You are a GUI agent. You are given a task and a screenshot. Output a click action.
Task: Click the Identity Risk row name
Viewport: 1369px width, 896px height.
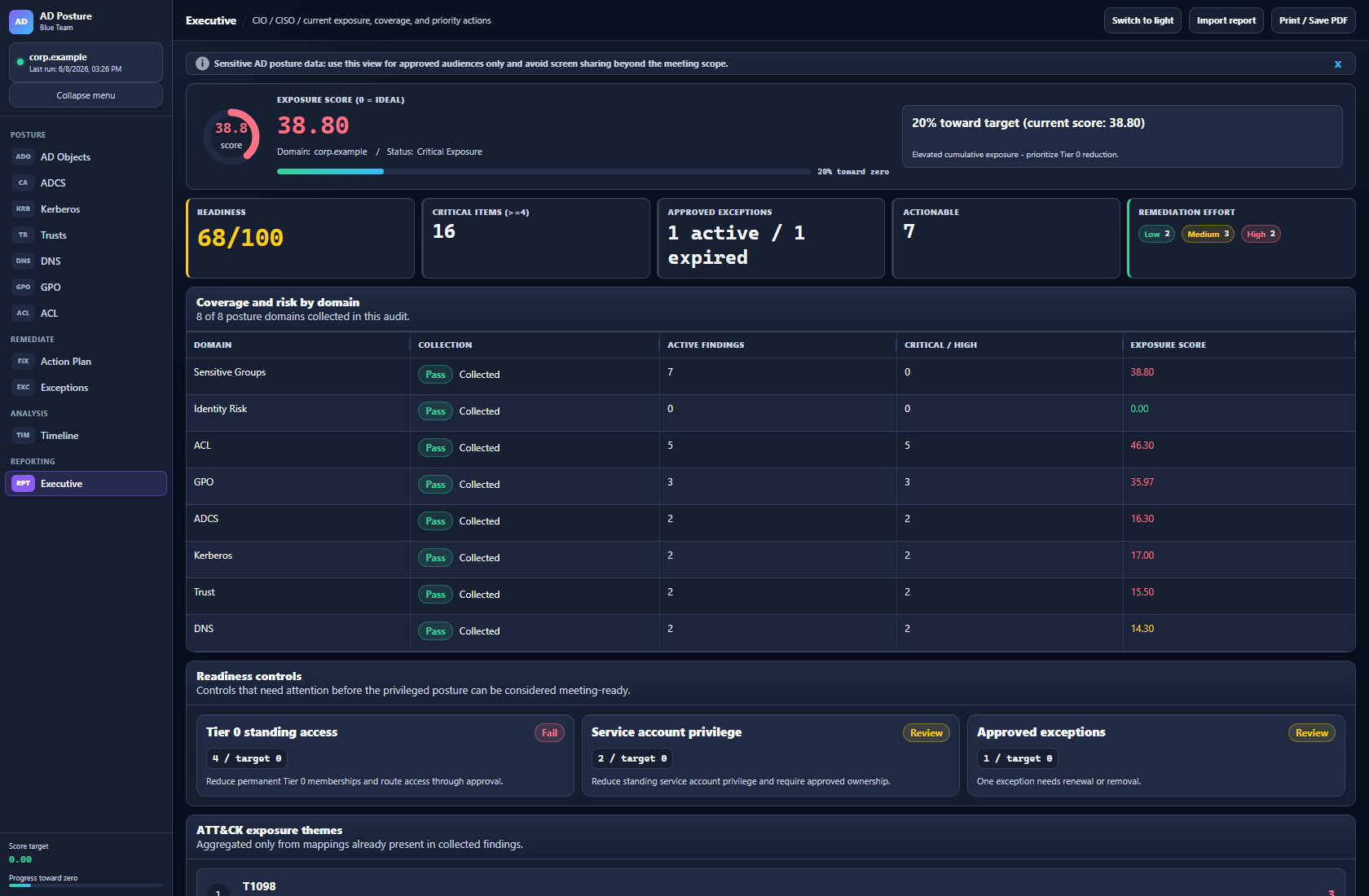[220, 409]
